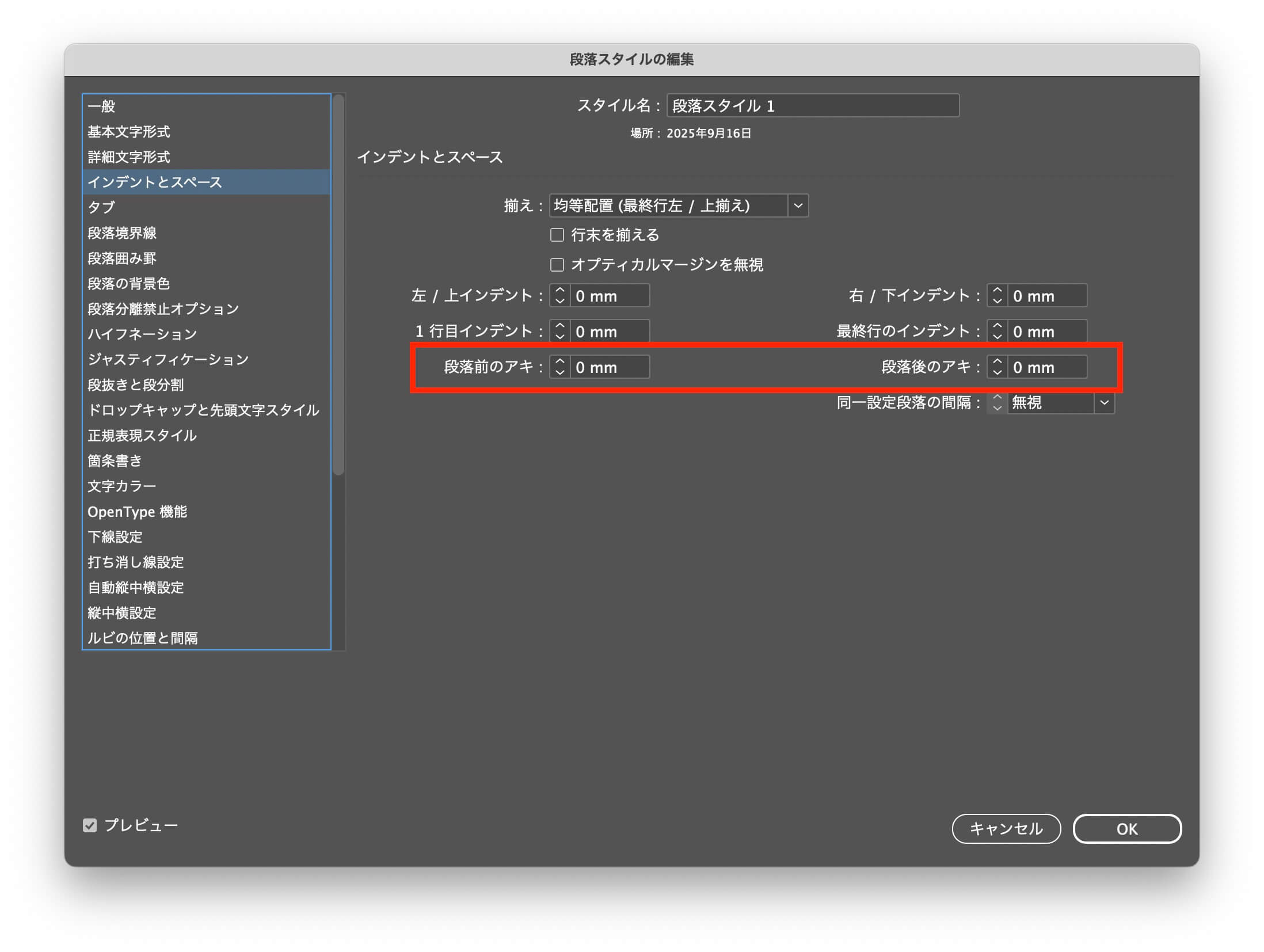Confirm with the OK button
Viewport: 1264px width, 952px height.
coord(1126,829)
